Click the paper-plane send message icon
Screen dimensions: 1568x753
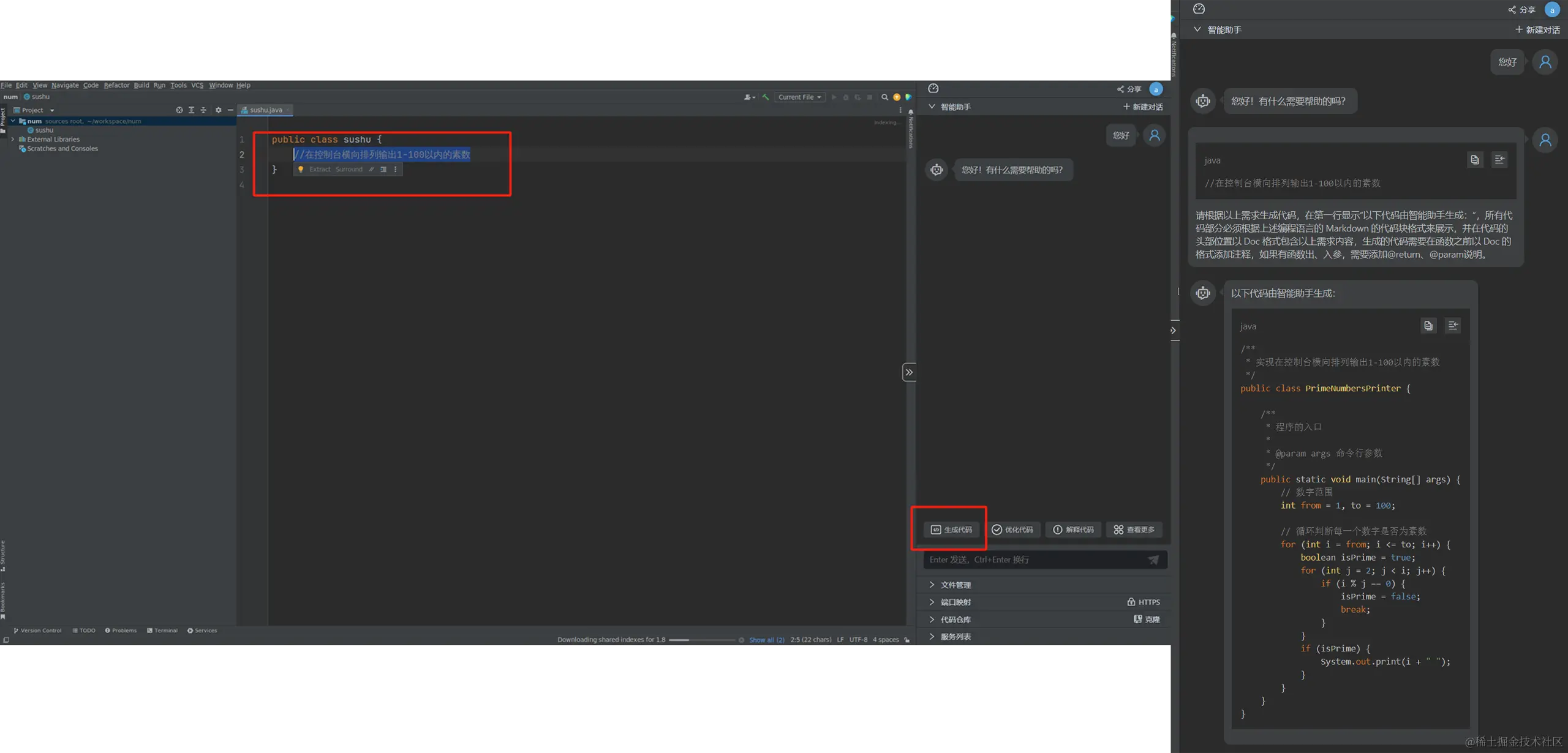[x=1153, y=560]
